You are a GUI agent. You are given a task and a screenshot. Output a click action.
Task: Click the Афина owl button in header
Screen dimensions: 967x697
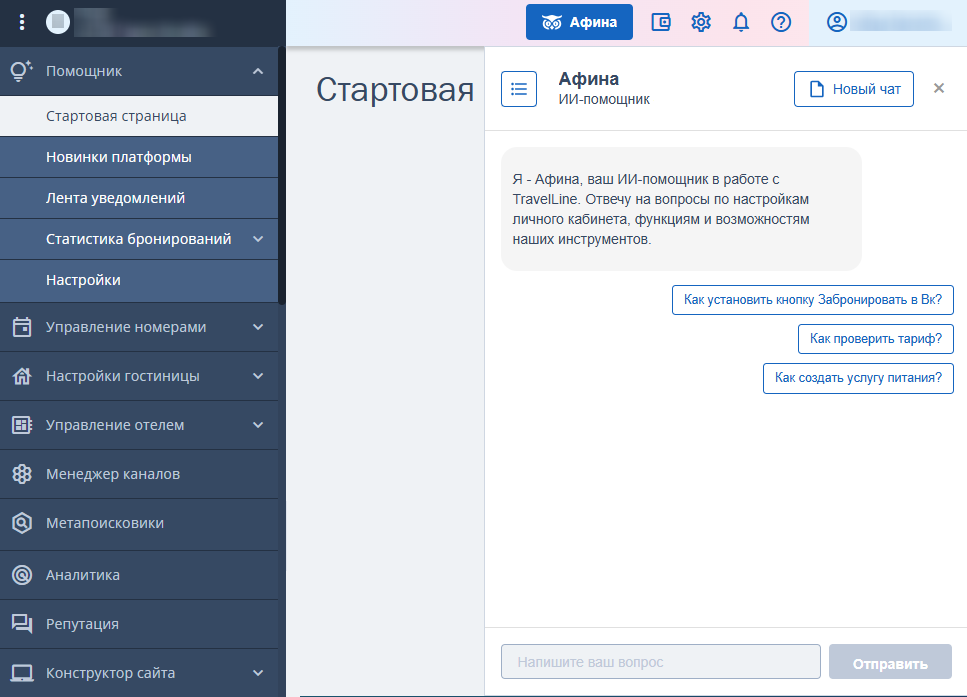coord(579,22)
